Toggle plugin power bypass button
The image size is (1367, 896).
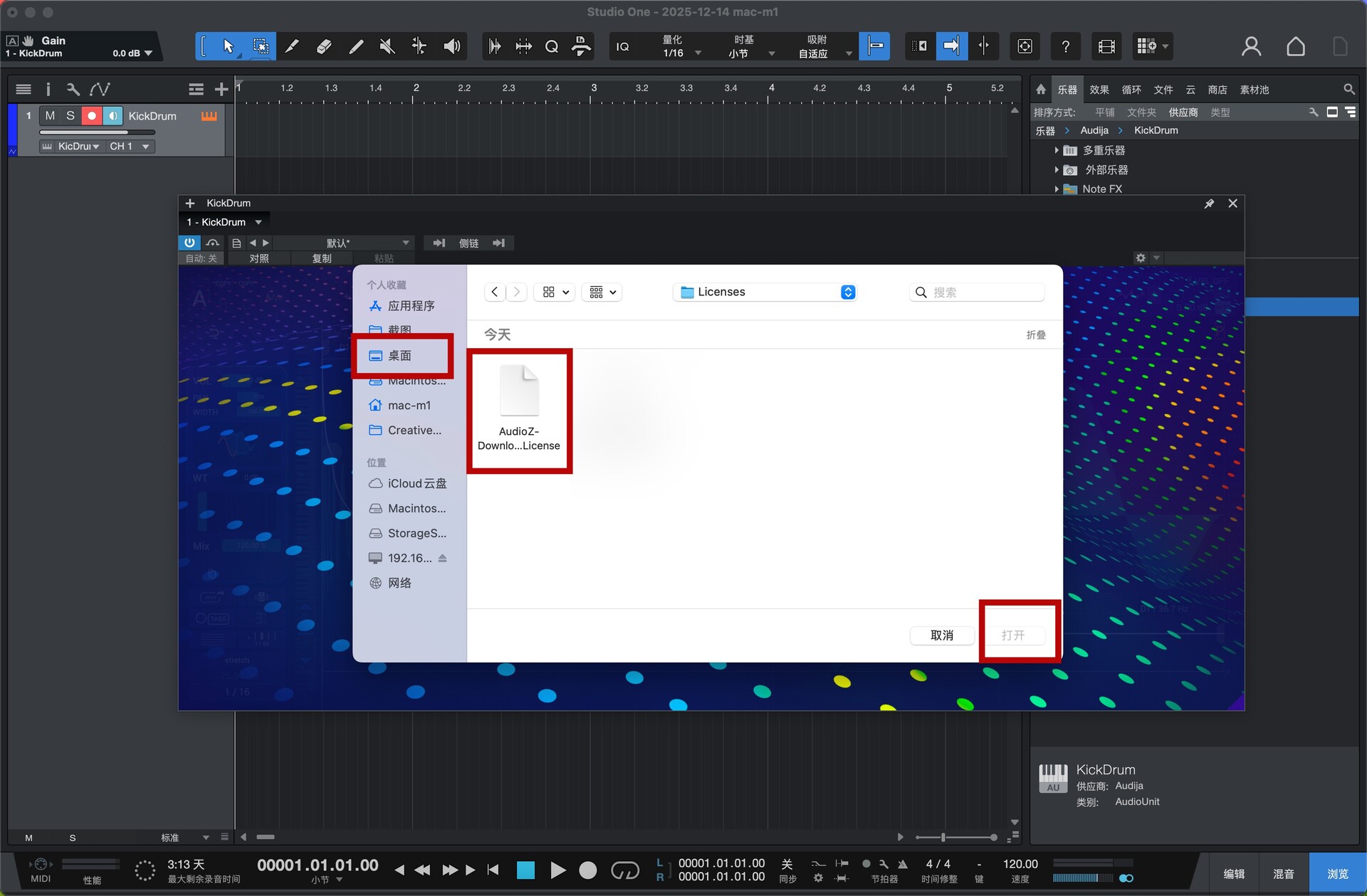click(189, 243)
